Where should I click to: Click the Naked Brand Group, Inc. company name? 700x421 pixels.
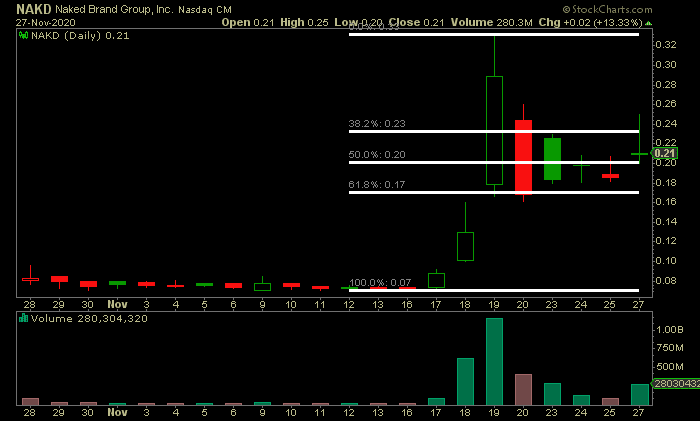click(114, 9)
